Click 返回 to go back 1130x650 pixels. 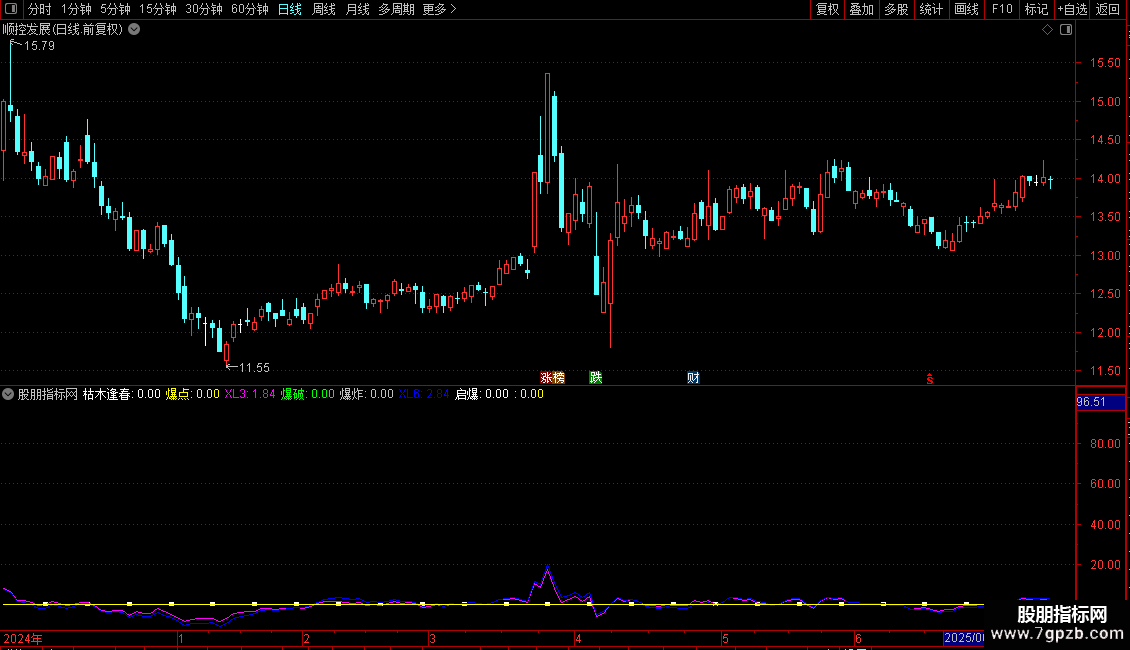[x=1108, y=9]
